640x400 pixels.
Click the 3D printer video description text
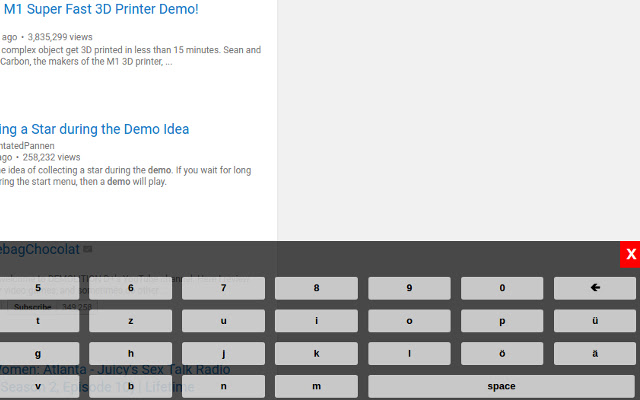tap(131, 56)
